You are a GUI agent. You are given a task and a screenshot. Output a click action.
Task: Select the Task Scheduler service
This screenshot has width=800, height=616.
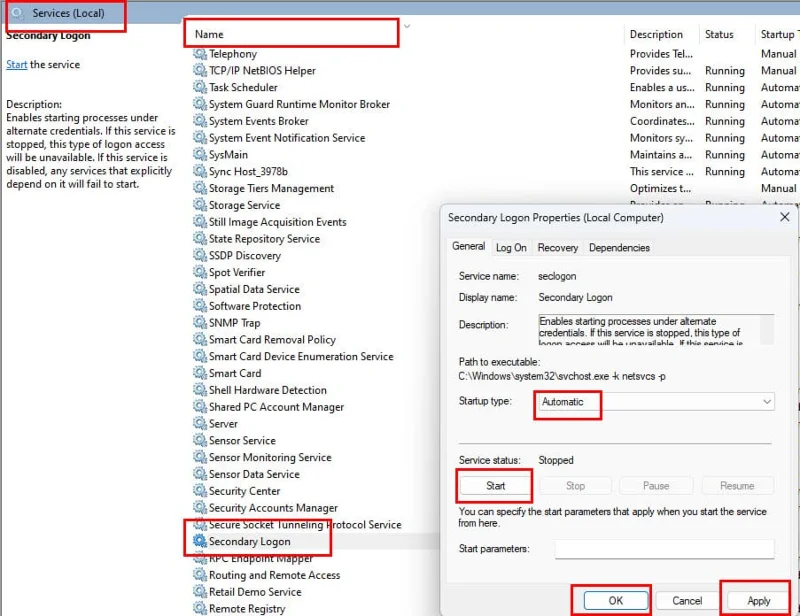tap(242, 87)
